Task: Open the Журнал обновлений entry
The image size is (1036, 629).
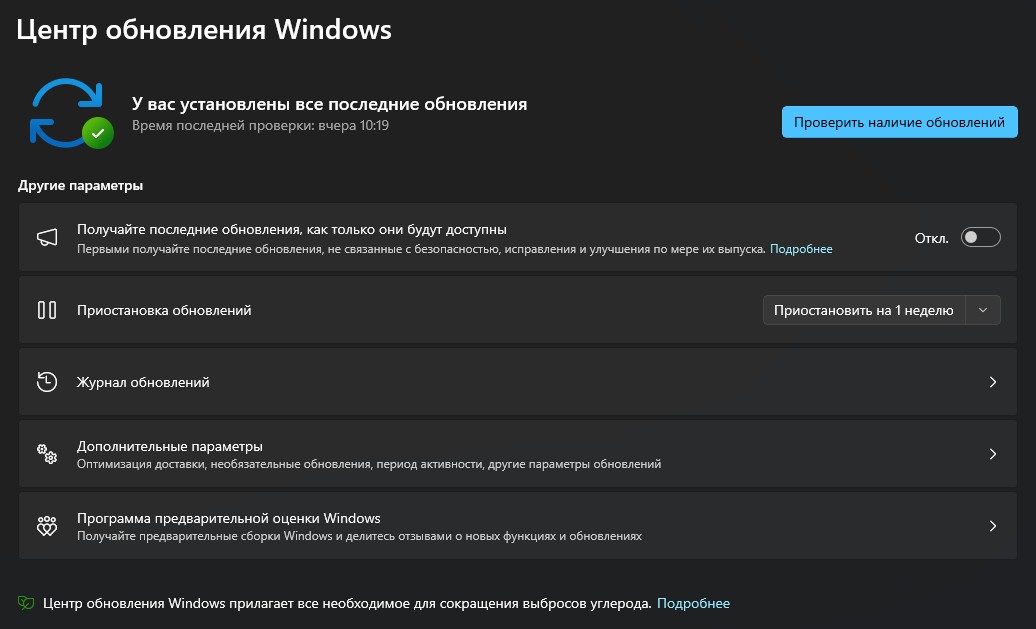Action: (143, 382)
